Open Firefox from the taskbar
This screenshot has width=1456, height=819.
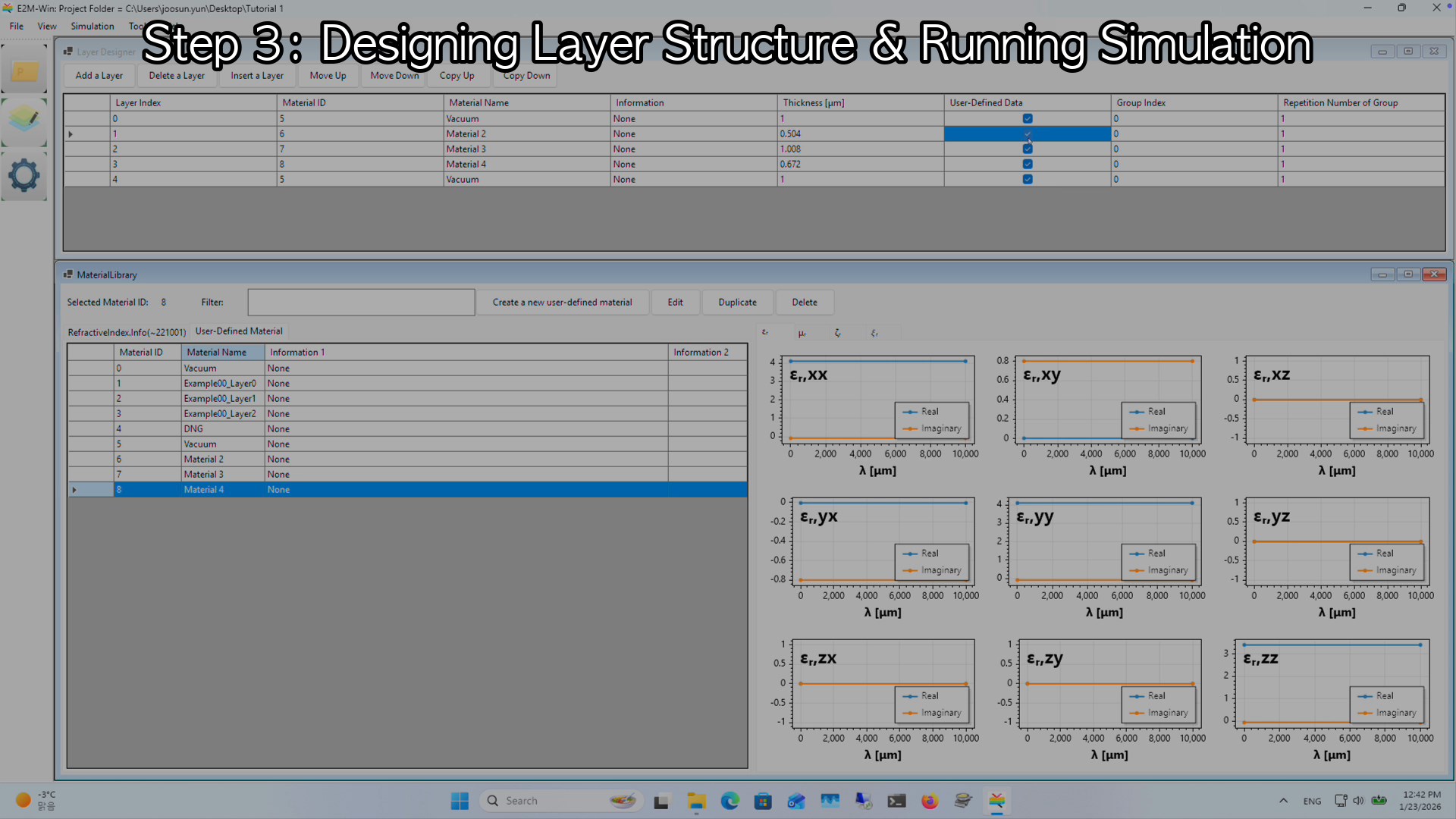[x=930, y=801]
